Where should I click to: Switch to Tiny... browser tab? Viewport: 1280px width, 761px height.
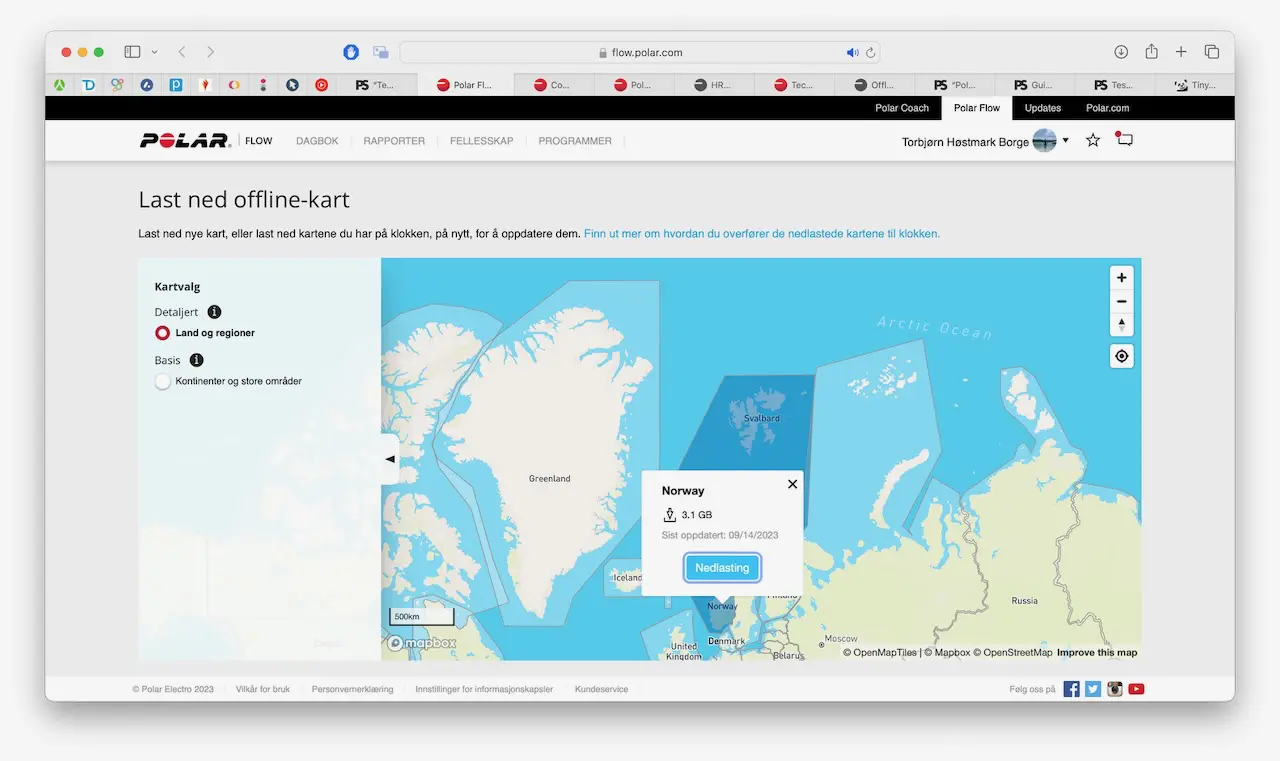pyautogui.click(x=1194, y=85)
